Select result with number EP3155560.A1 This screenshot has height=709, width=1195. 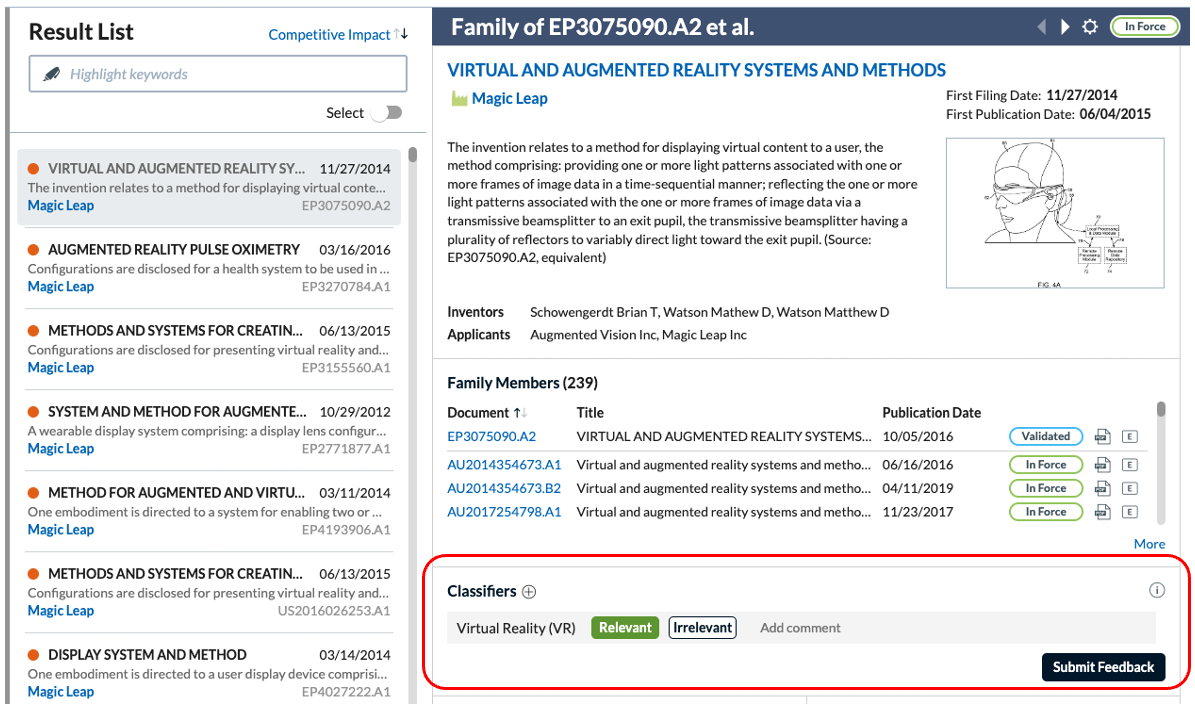tap(209, 349)
